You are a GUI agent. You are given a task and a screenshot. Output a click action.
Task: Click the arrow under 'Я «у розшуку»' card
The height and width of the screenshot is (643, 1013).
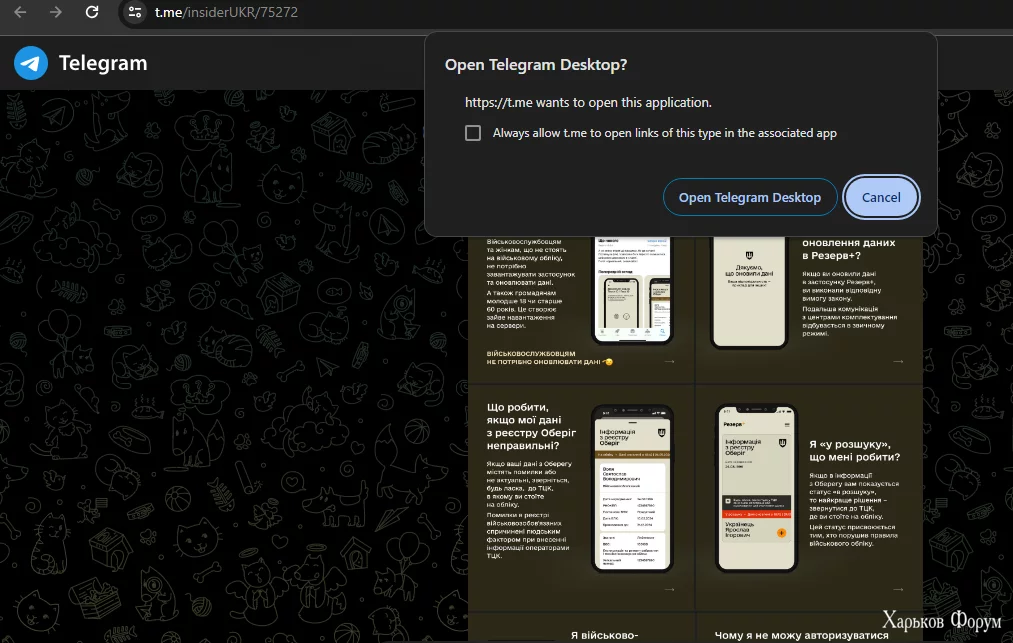898,589
